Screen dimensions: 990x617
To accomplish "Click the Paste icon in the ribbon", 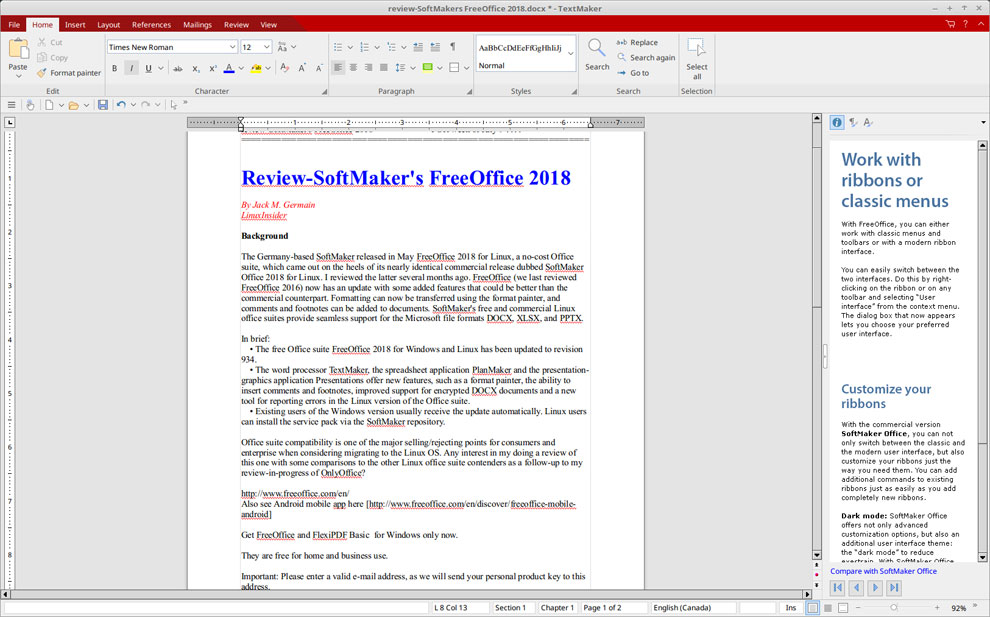I will (18, 49).
